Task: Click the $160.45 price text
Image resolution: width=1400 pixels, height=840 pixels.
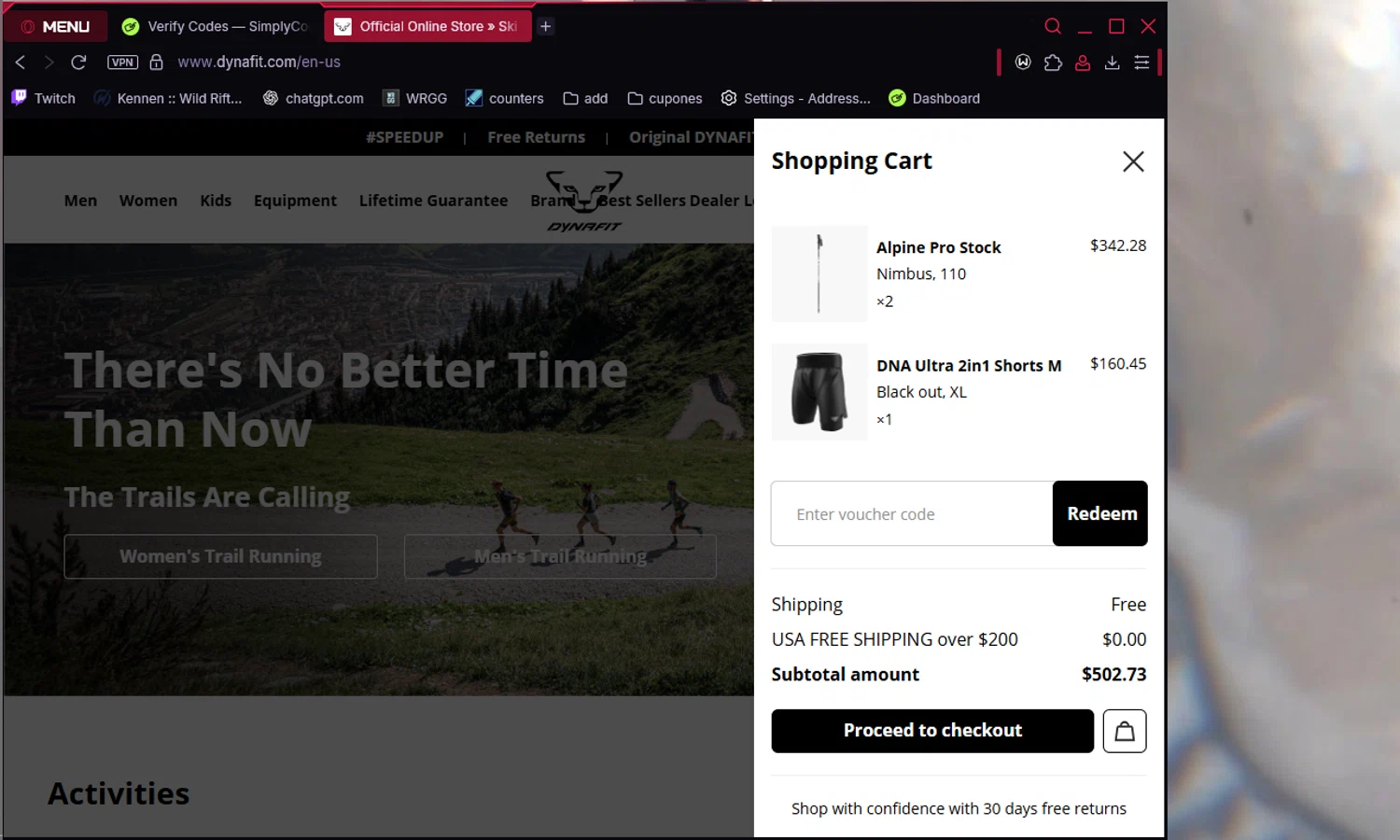Action: (1118, 364)
